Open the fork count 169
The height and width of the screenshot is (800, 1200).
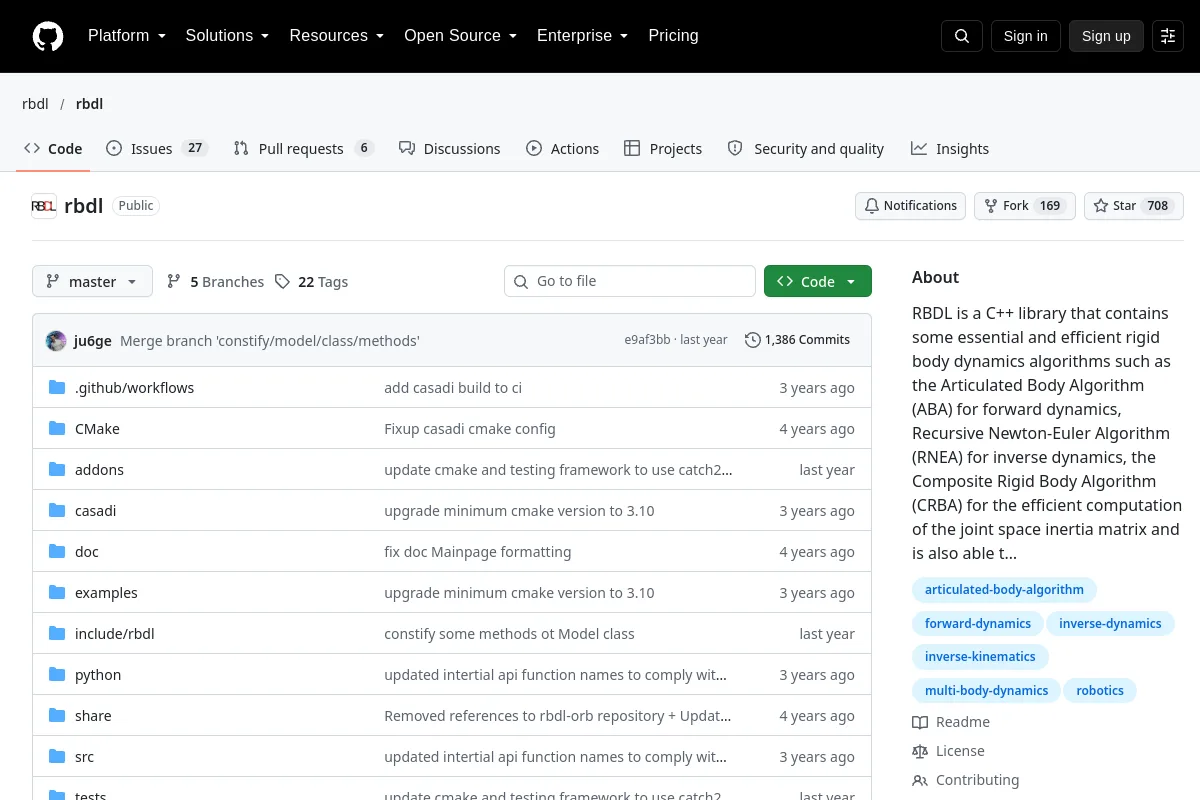pyautogui.click(x=1050, y=206)
